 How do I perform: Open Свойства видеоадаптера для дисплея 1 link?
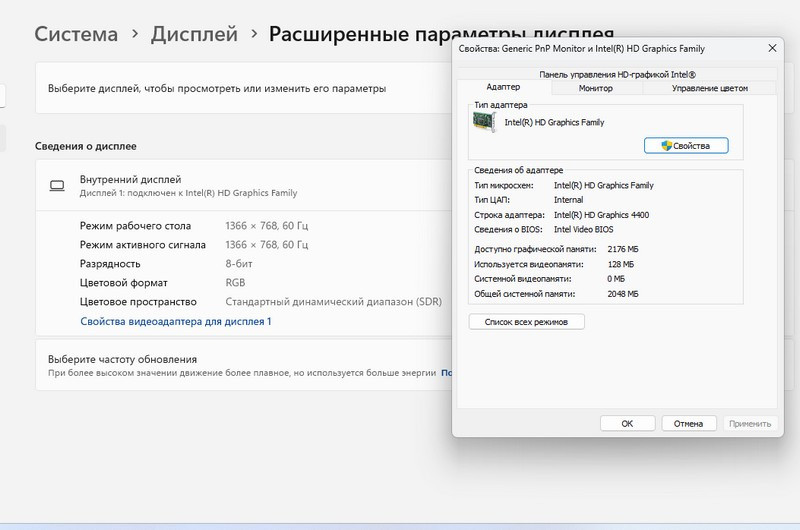tap(176, 321)
